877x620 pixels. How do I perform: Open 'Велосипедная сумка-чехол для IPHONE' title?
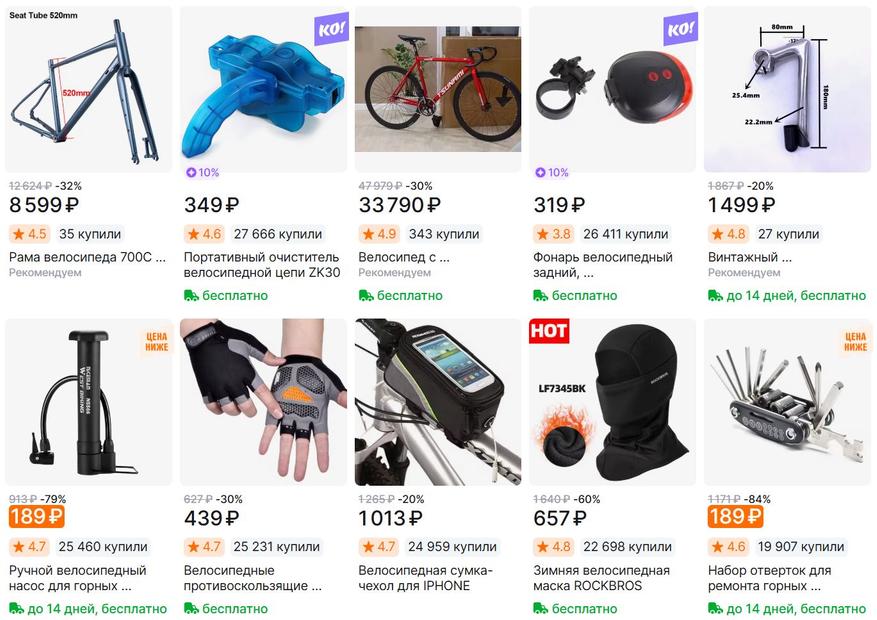[425, 578]
